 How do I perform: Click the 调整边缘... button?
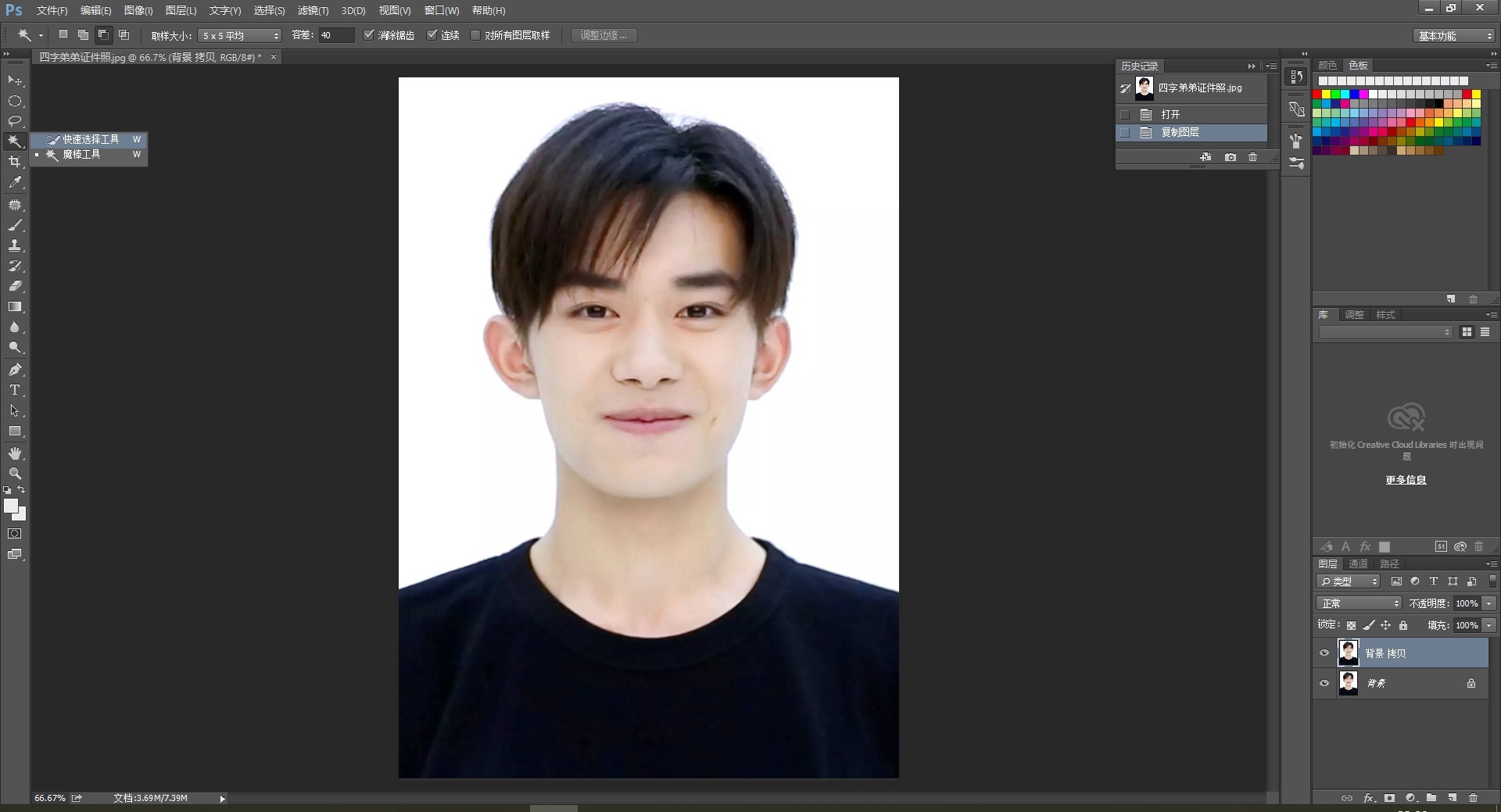tap(604, 35)
